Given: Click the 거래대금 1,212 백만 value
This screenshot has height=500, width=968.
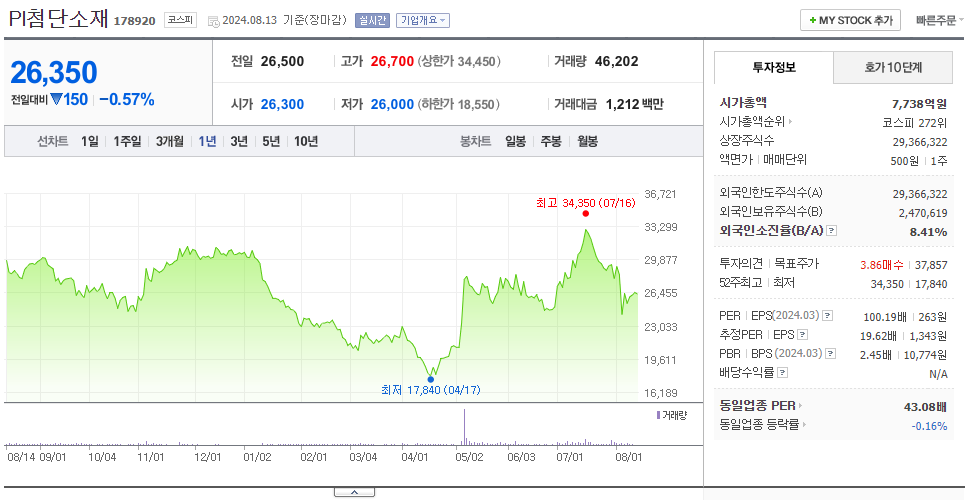Looking at the screenshot, I should pos(635,105).
